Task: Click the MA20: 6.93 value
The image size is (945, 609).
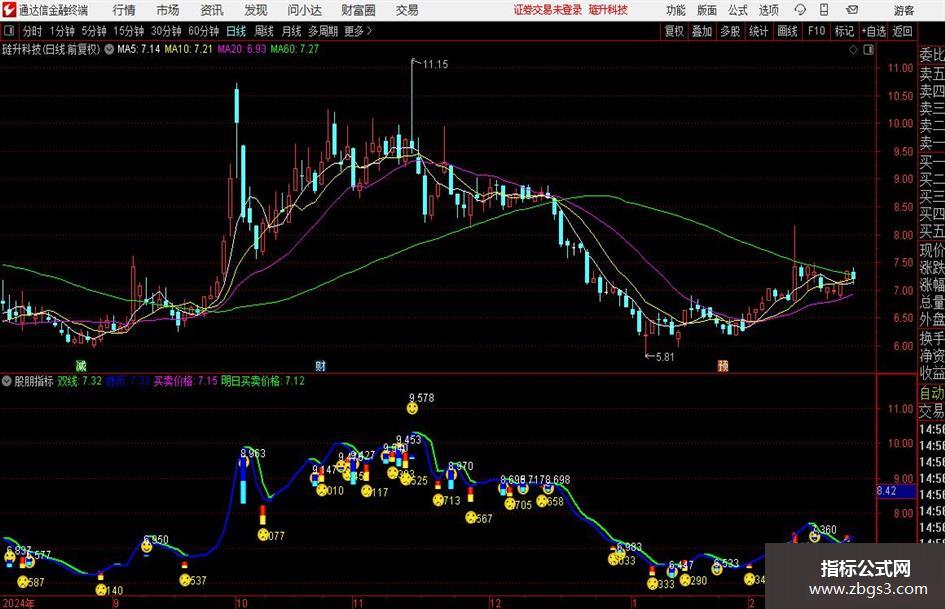Action: click(241, 49)
